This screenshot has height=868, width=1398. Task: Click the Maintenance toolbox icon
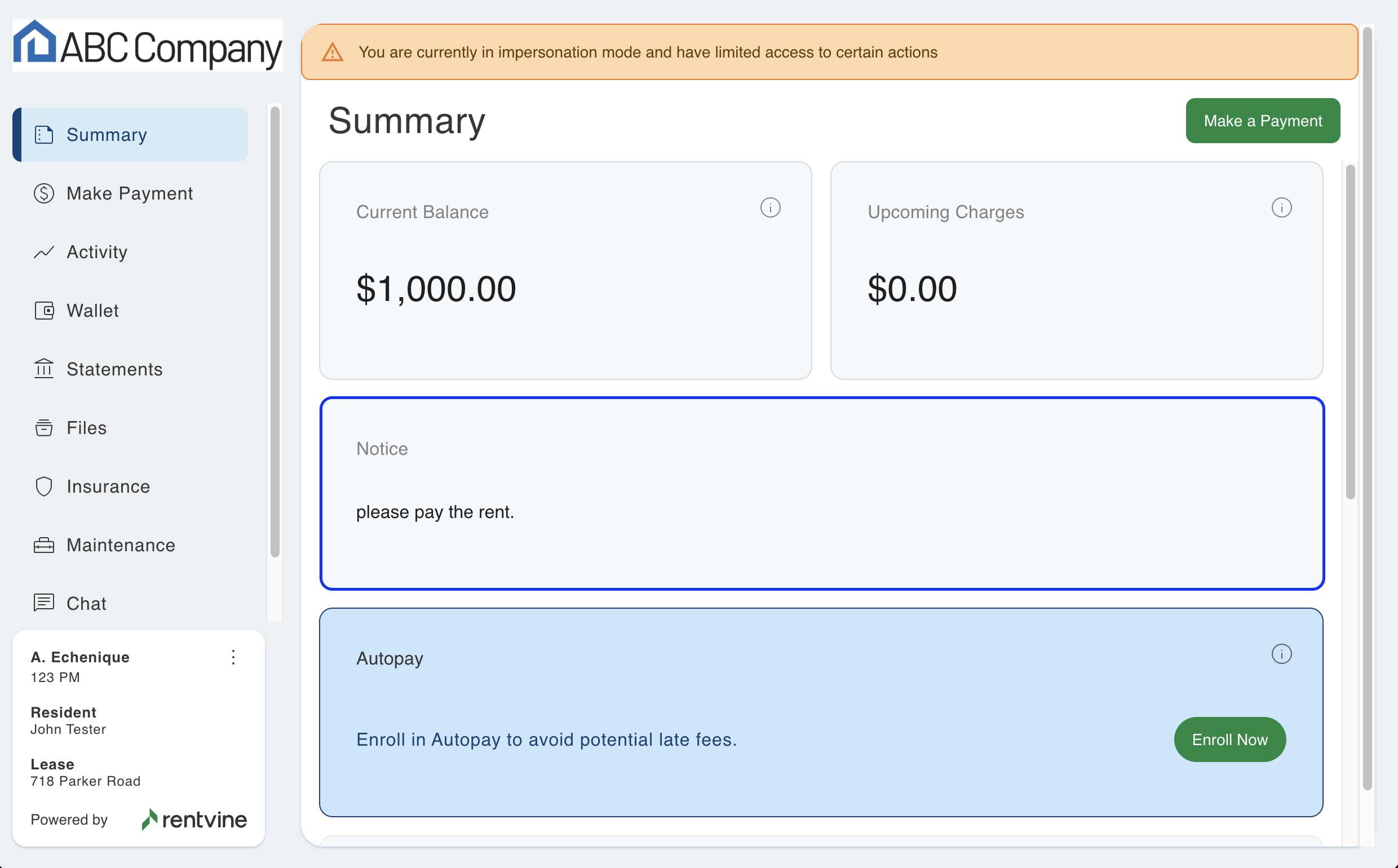pyautogui.click(x=43, y=545)
